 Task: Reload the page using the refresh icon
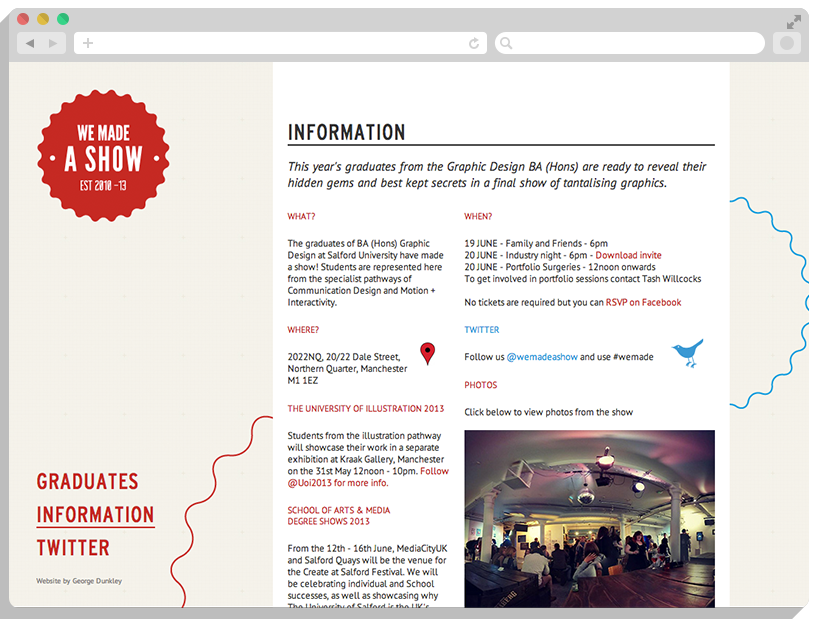pyautogui.click(x=474, y=43)
